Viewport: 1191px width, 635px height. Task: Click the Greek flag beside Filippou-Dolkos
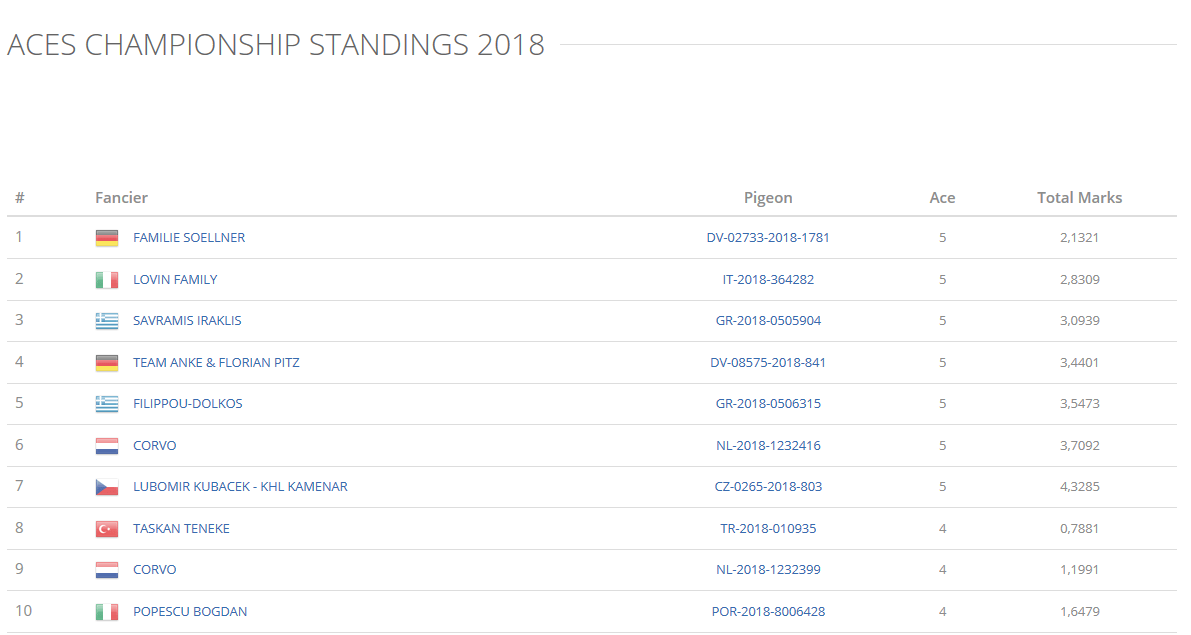tap(107, 404)
